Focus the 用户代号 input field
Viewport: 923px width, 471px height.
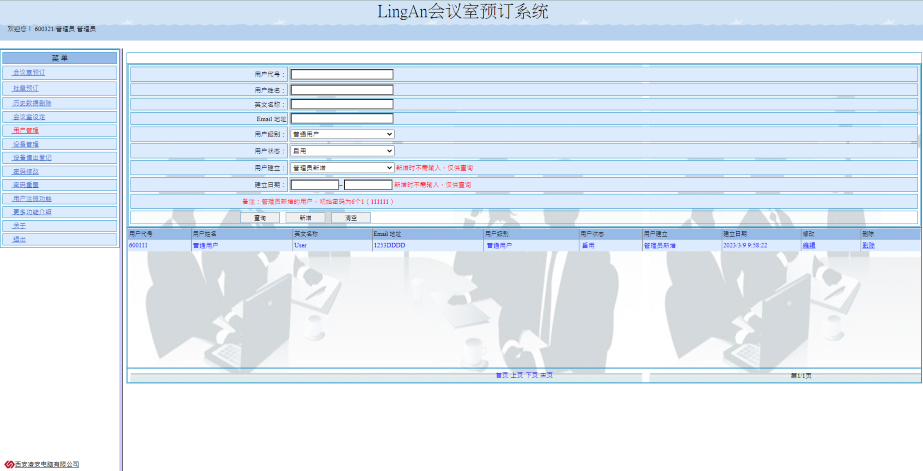click(x=342, y=74)
